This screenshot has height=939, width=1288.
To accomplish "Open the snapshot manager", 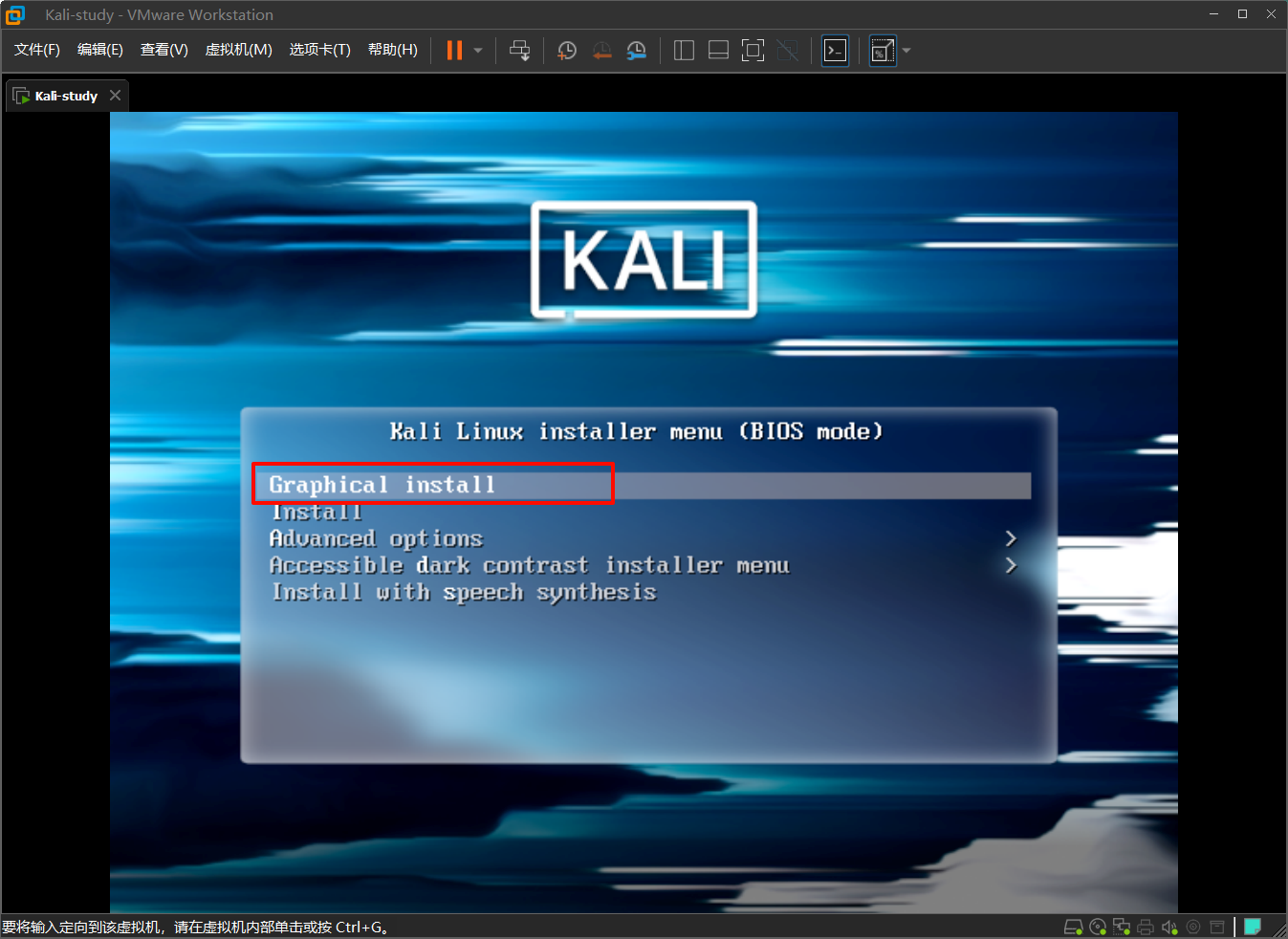I will click(x=636, y=50).
